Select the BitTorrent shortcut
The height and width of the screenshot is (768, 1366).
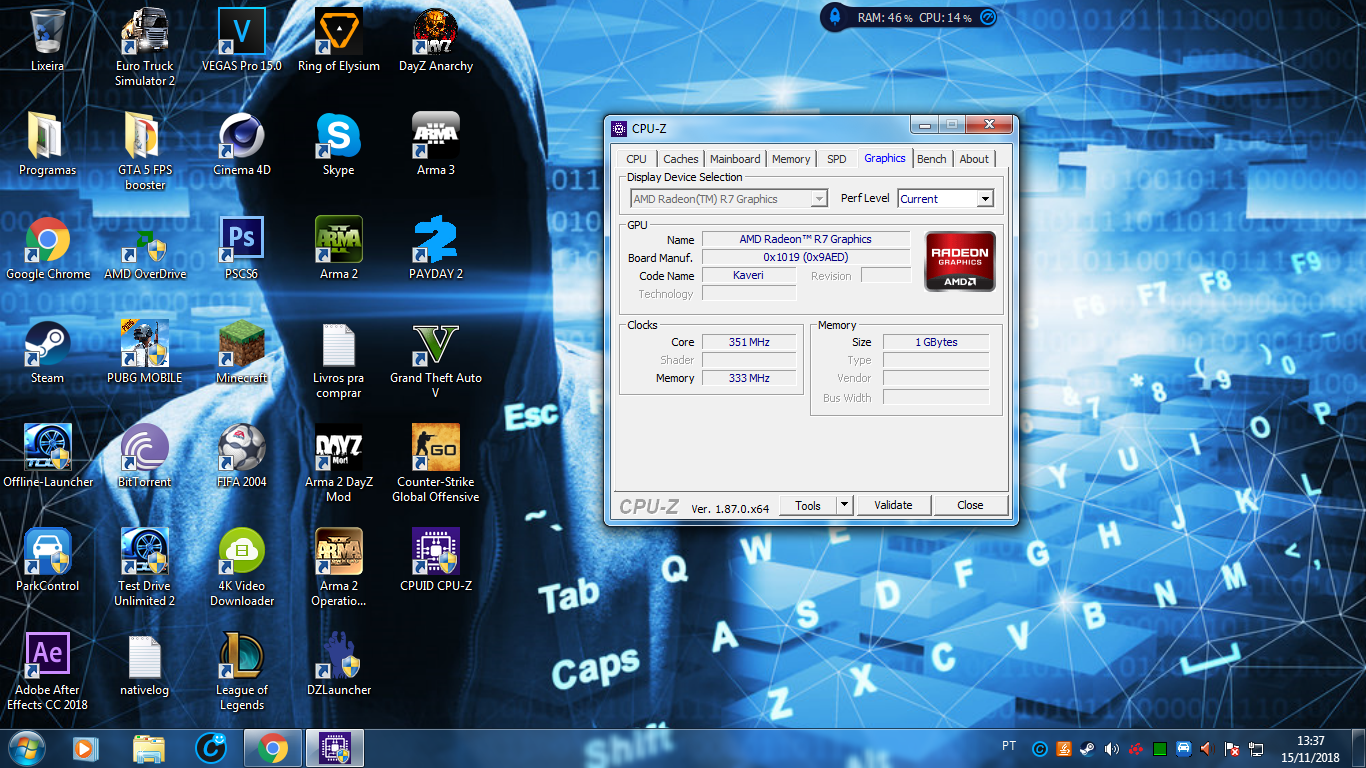[145, 456]
